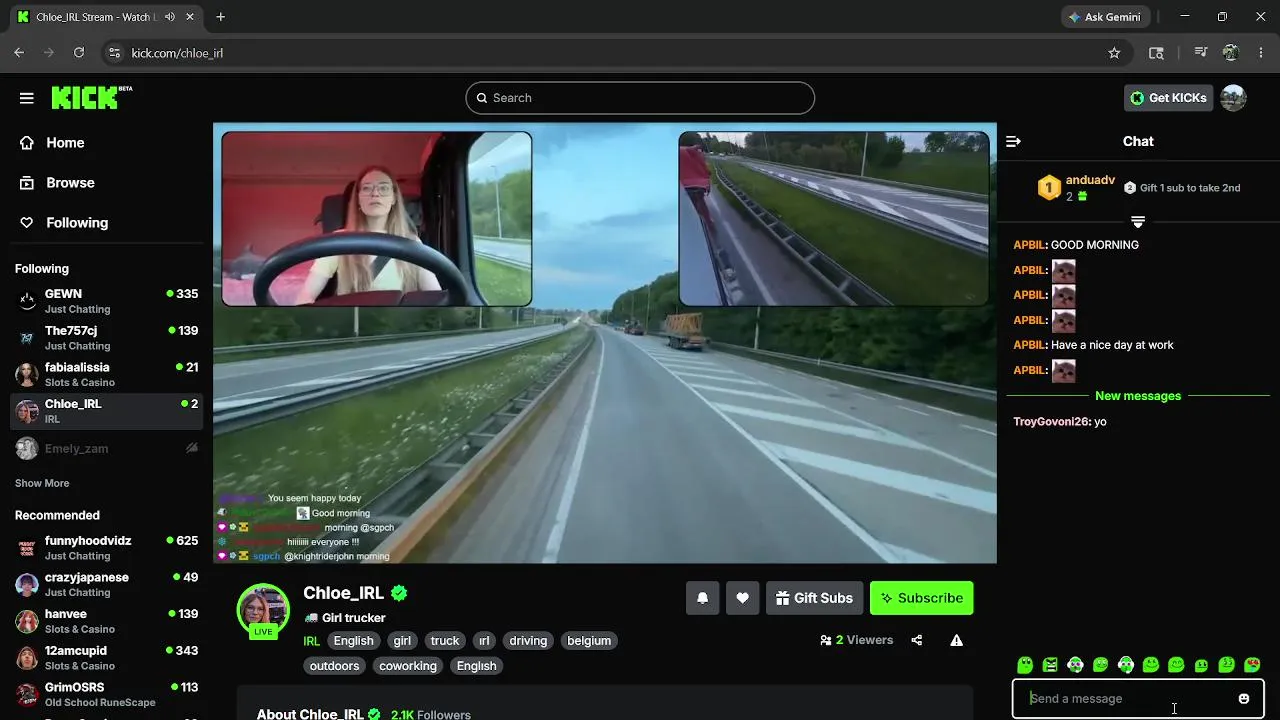1280x720 pixels.
Task: Open GEWN channel in Following list
Action: [x=106, y=301]
